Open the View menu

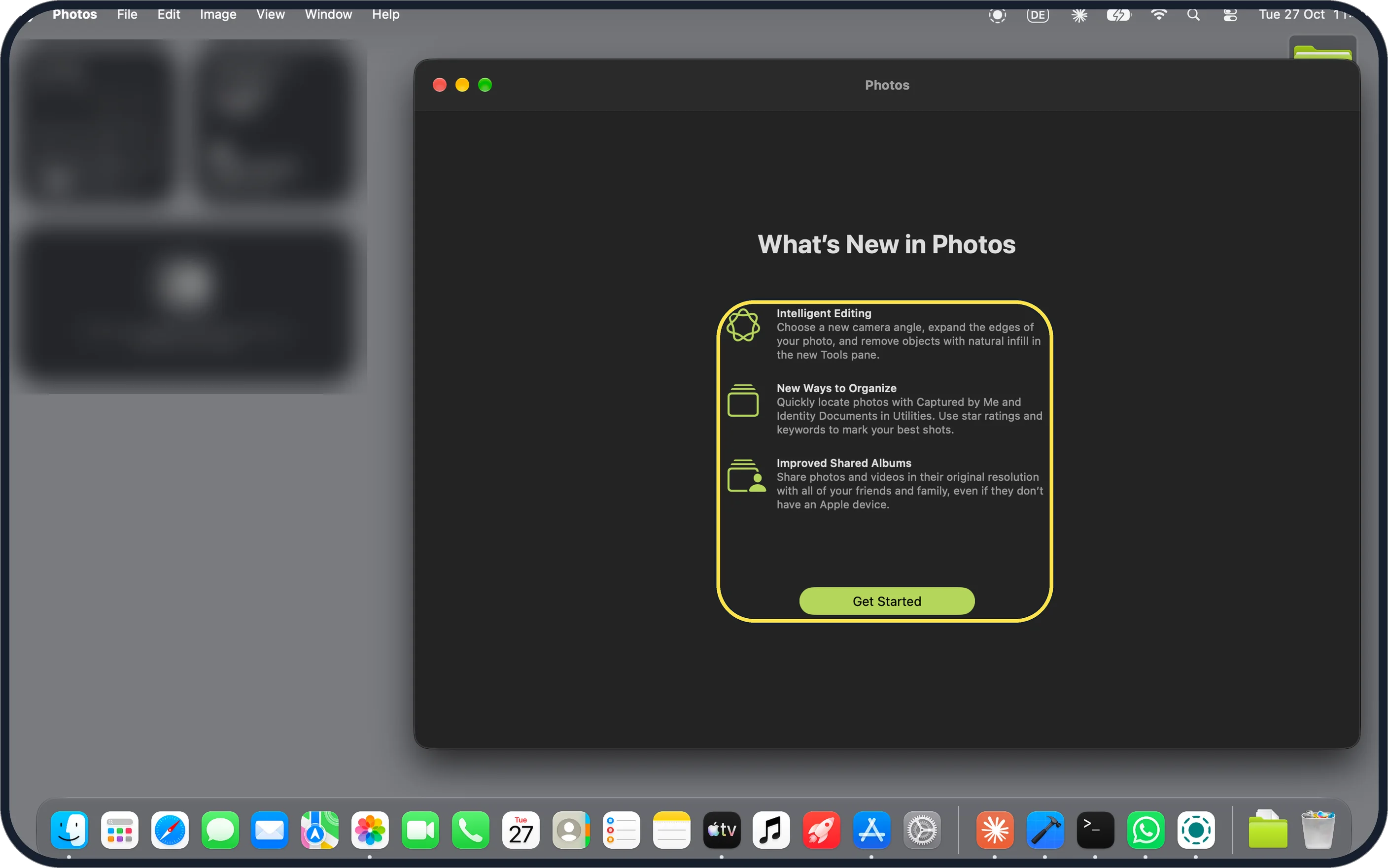[270, 14]
